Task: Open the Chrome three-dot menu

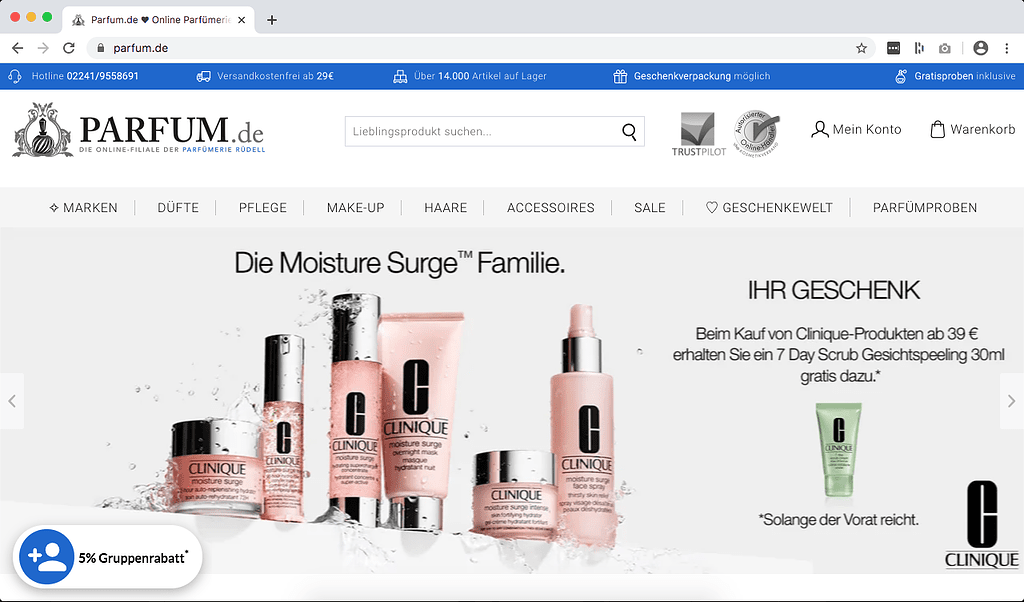Action: click(x=1006, y=48)
